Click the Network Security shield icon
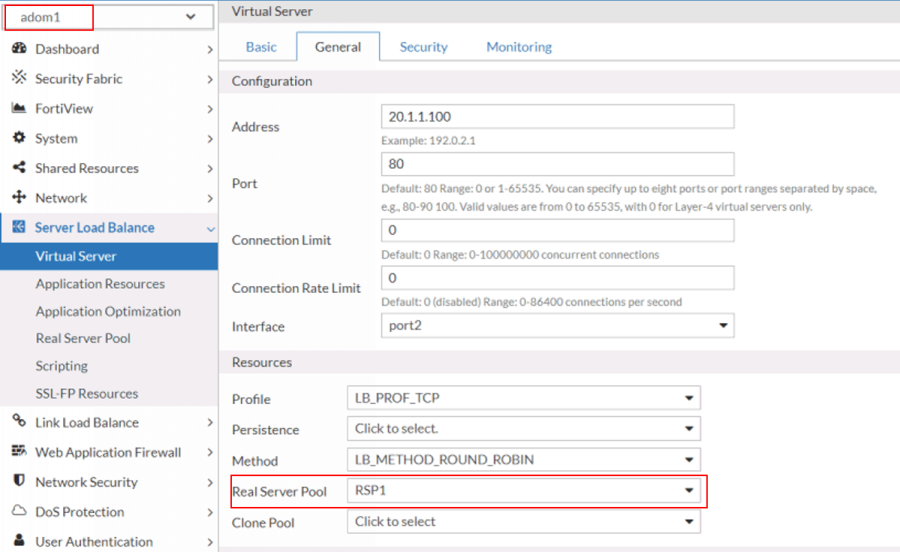This screenshot has width=900, height=552. [19, 482]
